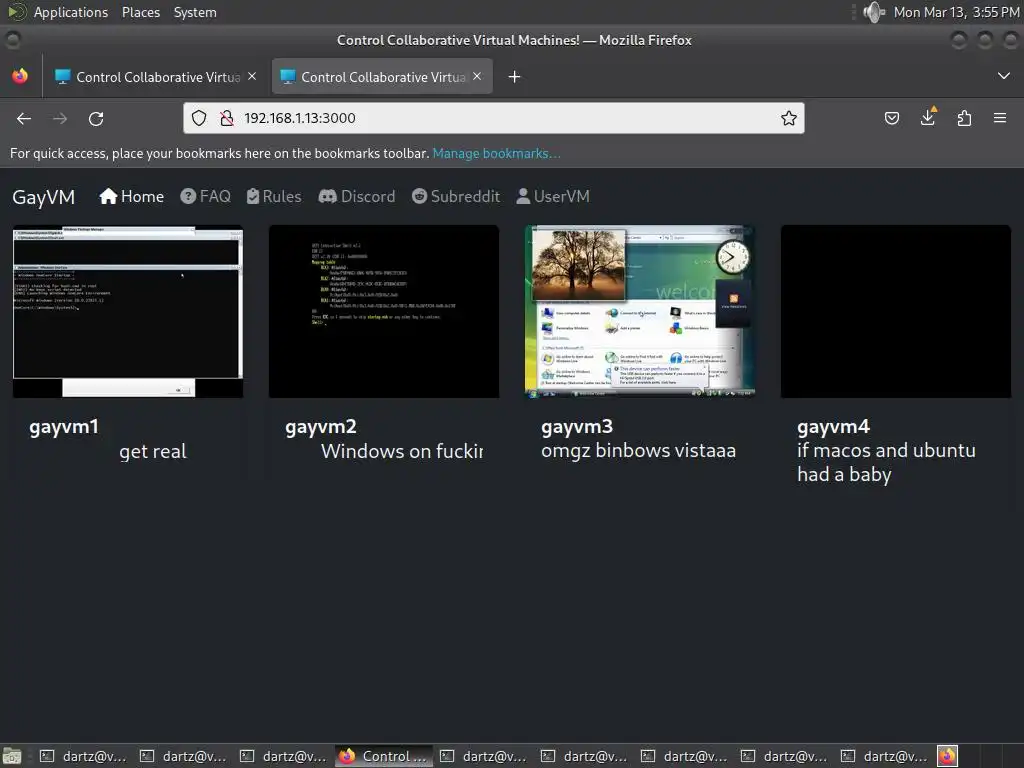Open the gayvm4 black screen thumbnail
The width and height of the screenshot is (1024, 768).
point(896,312)
